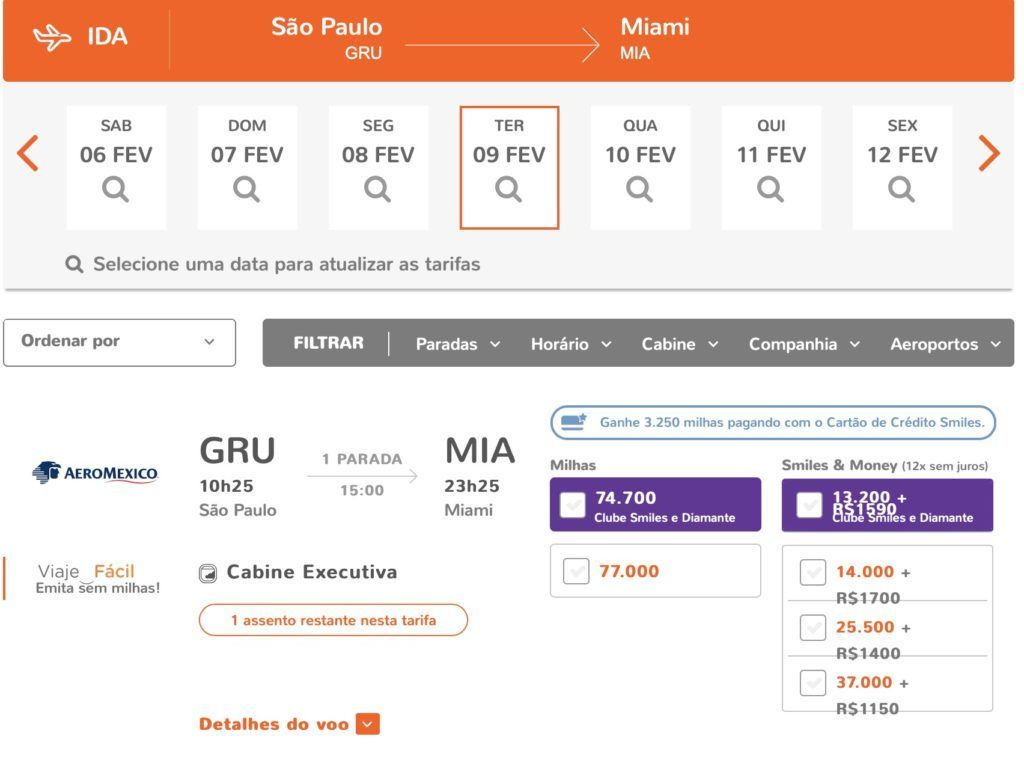Click the Smiles credit card icon
Screen dimensions: 1024x772
(x=573, y=423)
